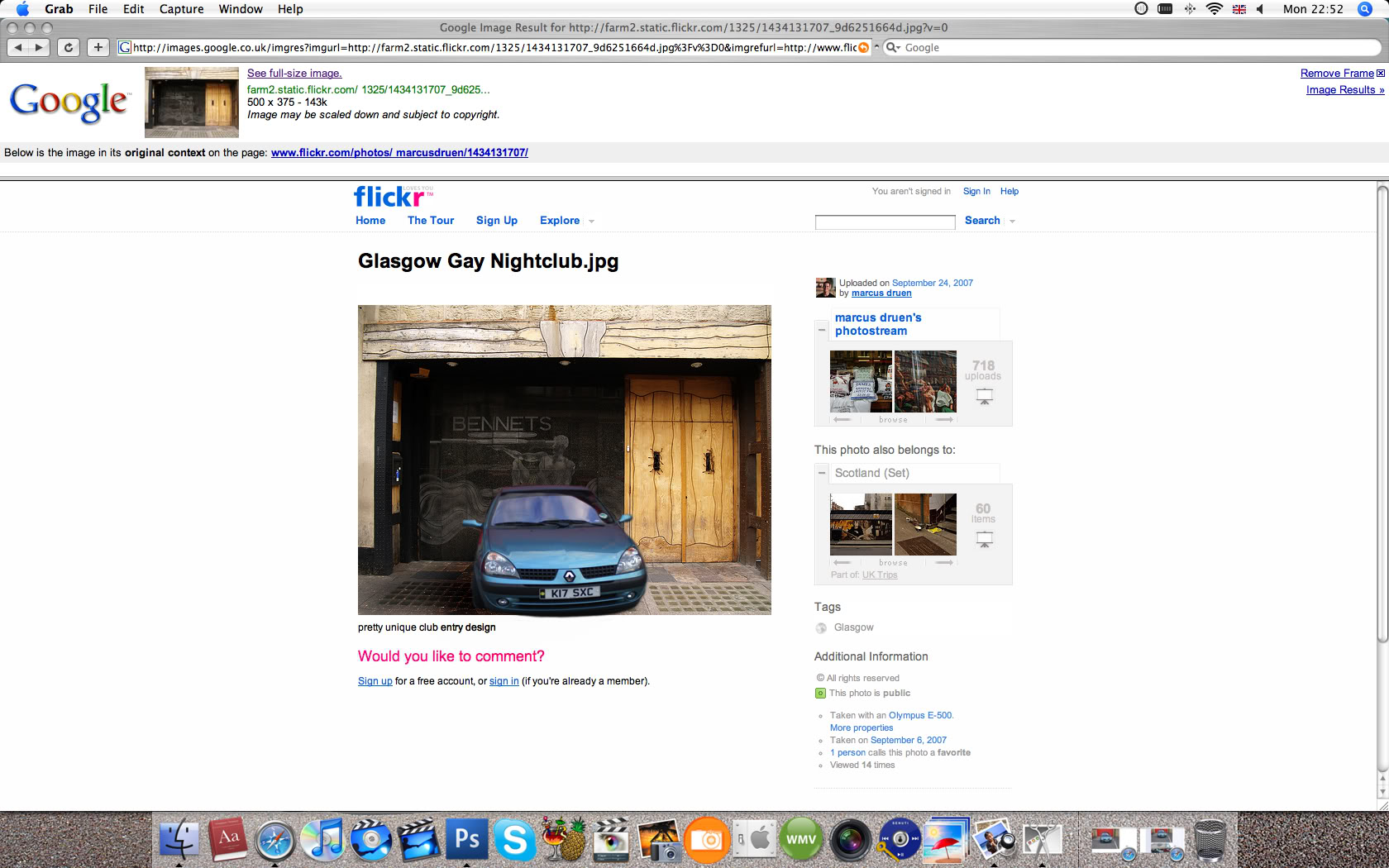The height and width of the screenshot is (868, 1389).
Task: Open slideshow for marcus druen's photostream
Action: [x=984, y=397]
